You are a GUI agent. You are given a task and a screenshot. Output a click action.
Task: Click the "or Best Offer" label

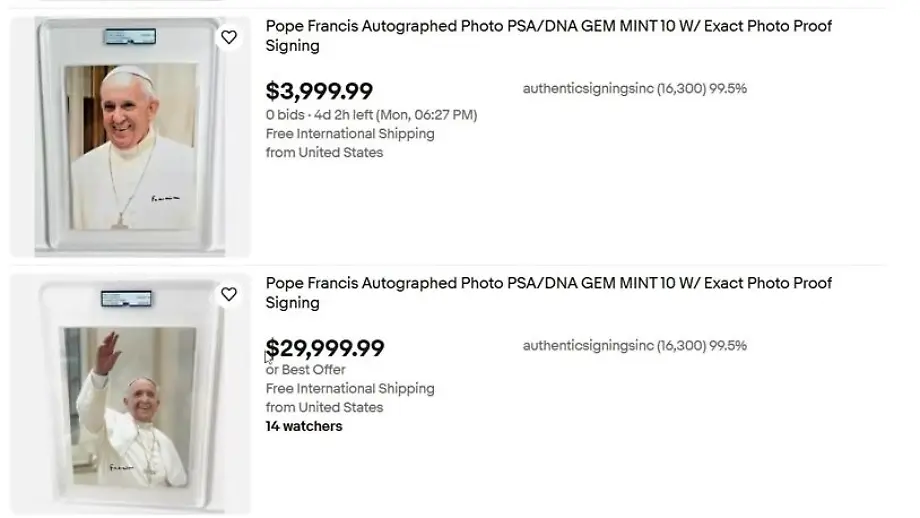pyautogui.click(x=305, y=370)
